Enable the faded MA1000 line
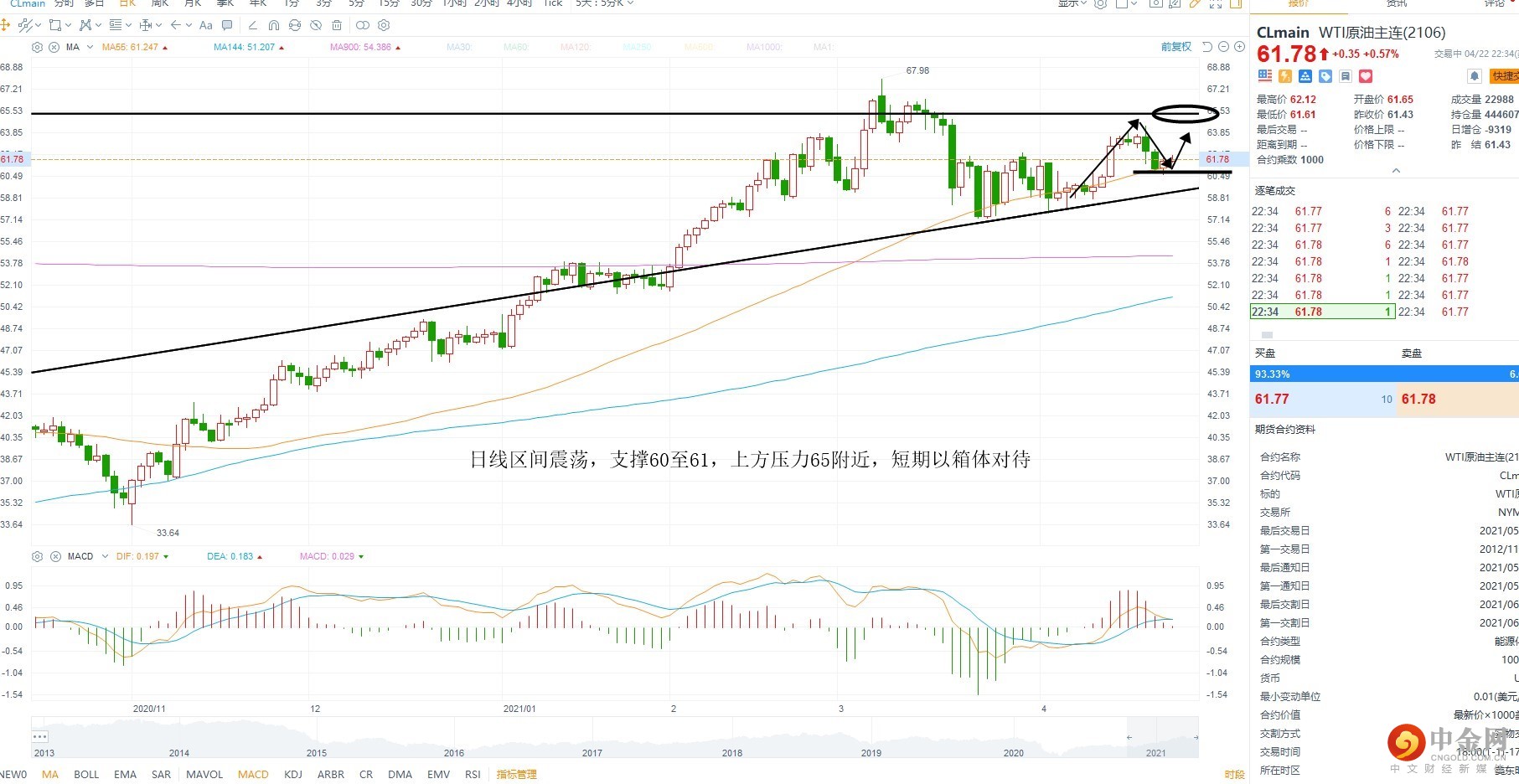 [x=764, y=47]
